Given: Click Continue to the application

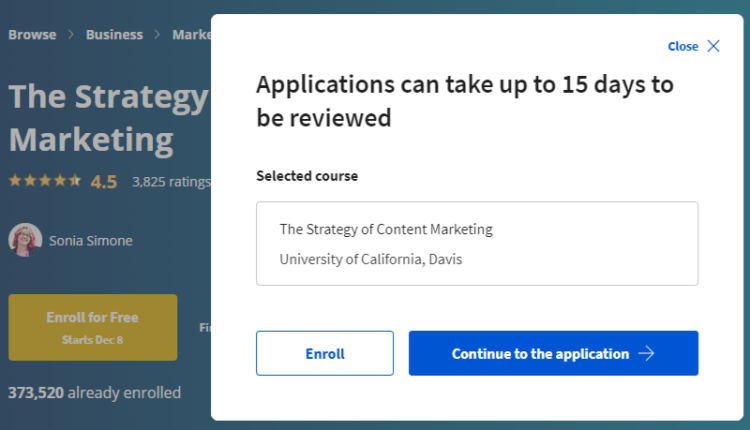Looking at the screenshot, I should coord(540,353).
